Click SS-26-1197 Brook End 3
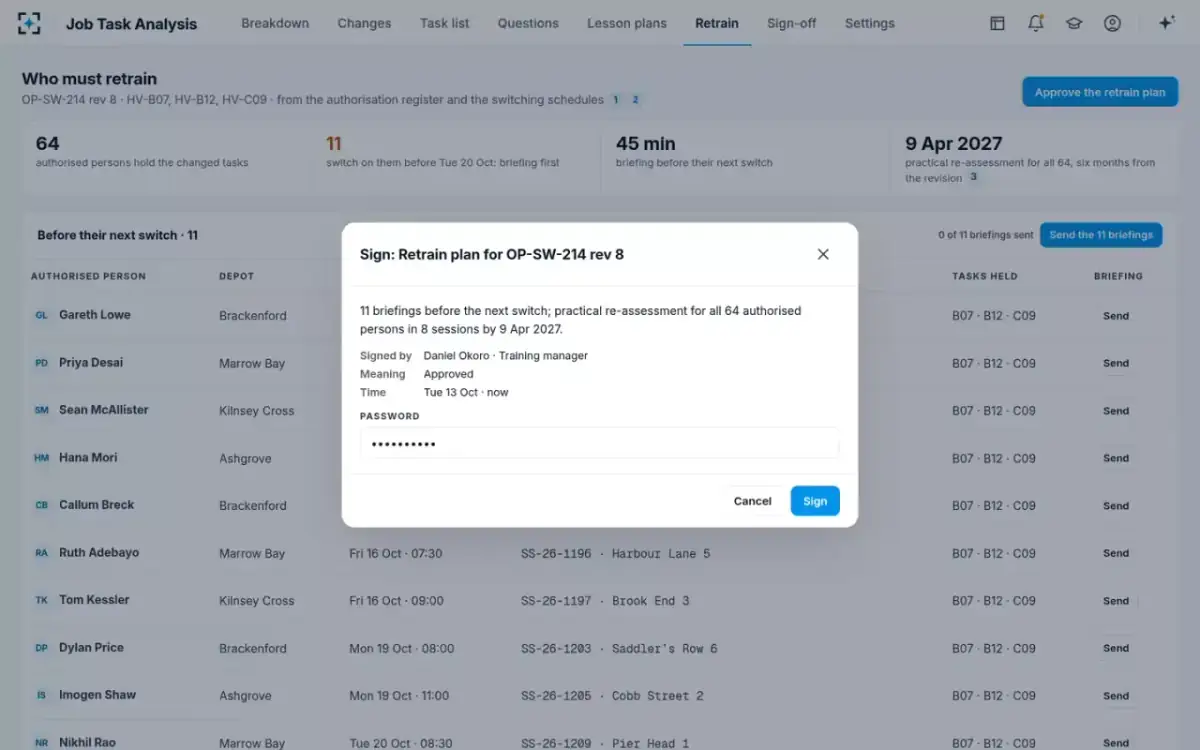The height and width of the screenshot is (750, 1200). (605, 601)
